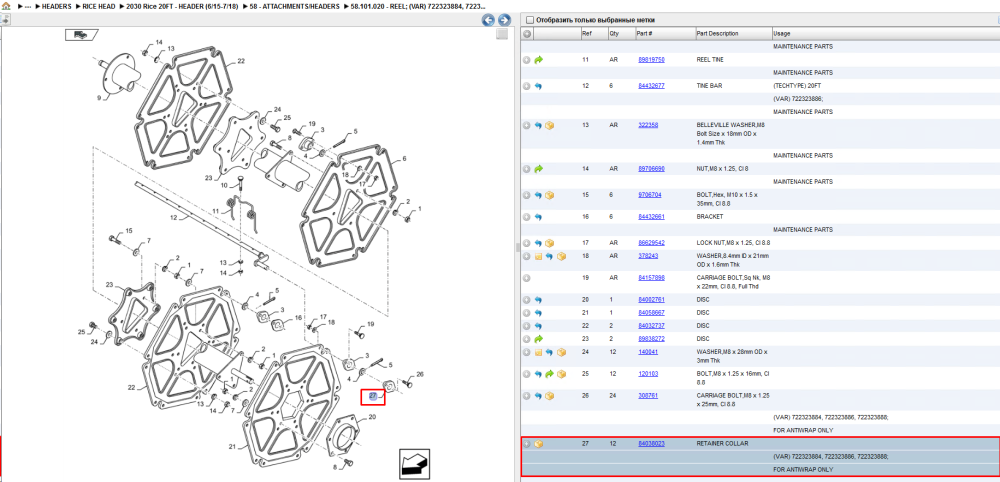The image size is (1000, 482).
Task: Select callout 10 in the diagram
Action: (223, 186)
